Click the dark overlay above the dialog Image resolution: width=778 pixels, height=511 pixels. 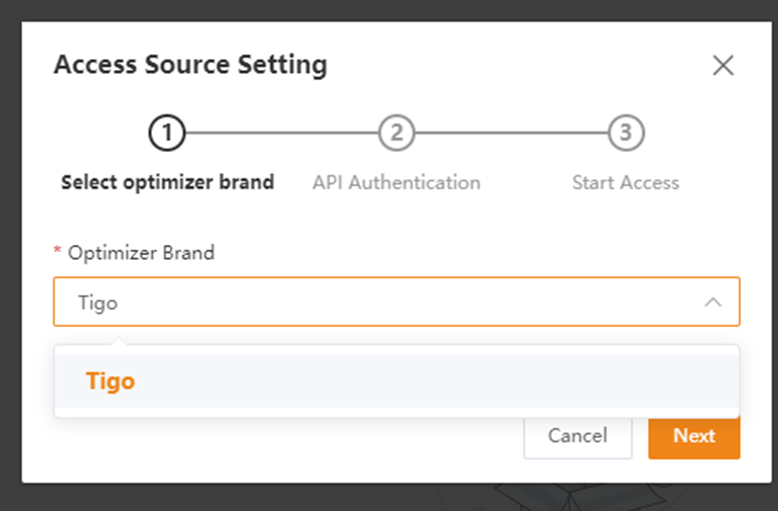click(x=389, y=9)
